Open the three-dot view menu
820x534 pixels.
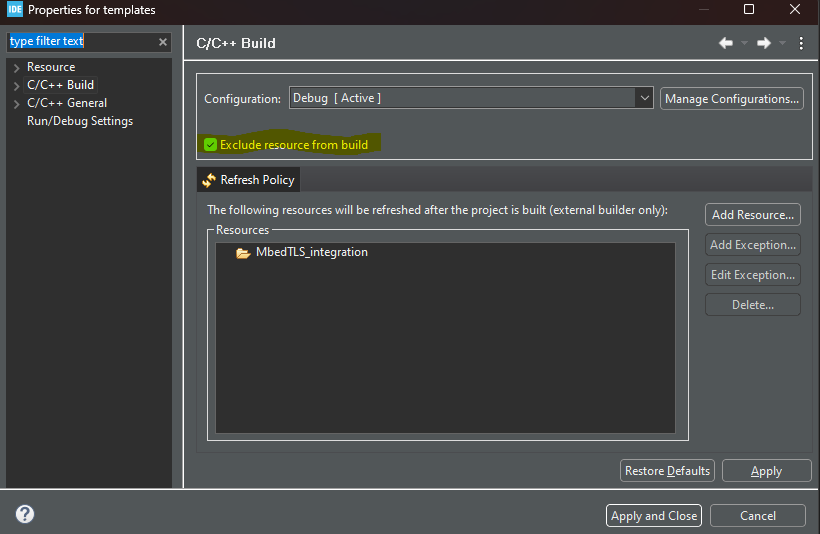pyautogui.click(x=801, y=43)
